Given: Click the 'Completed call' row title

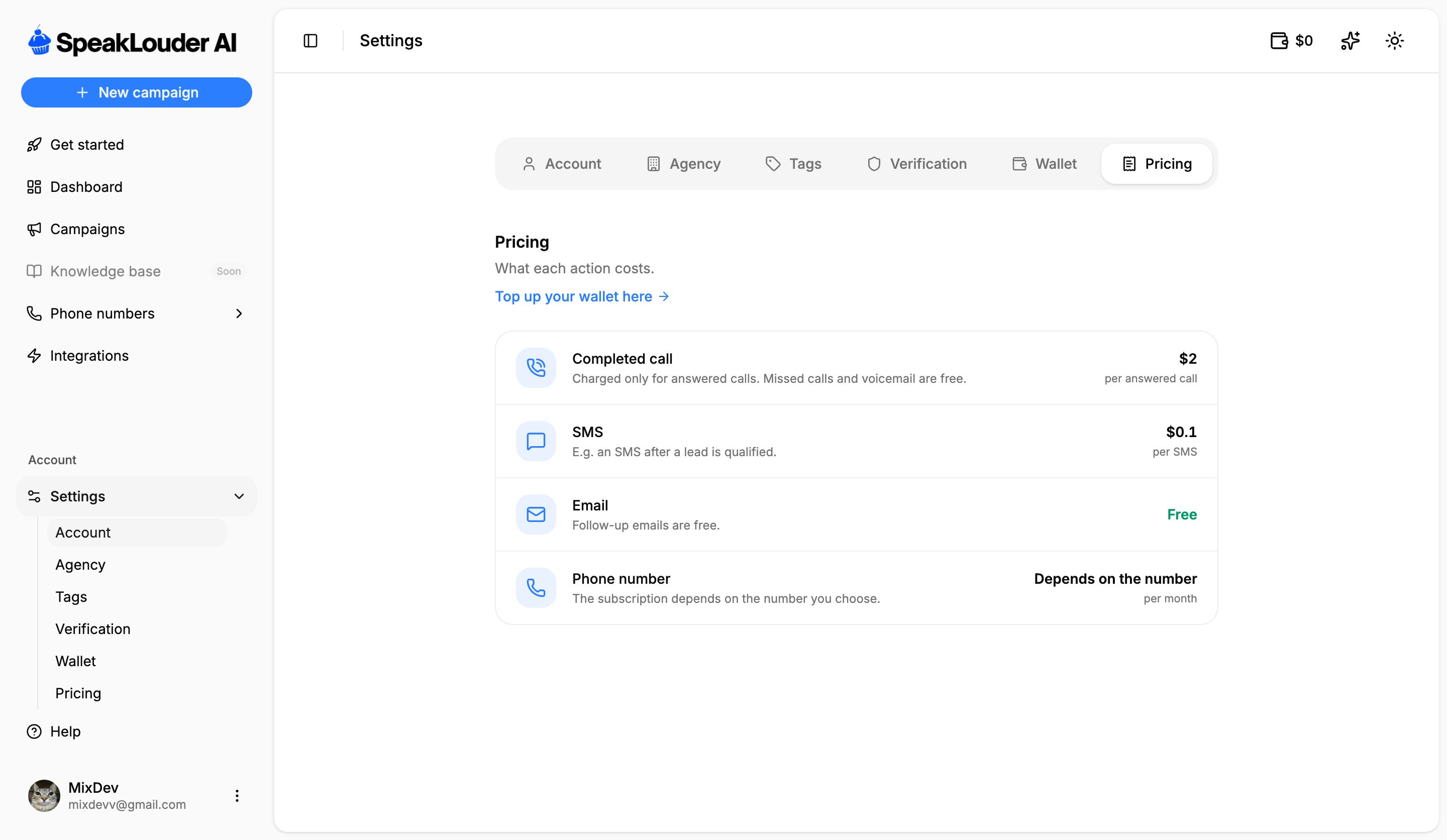Looking at the screenshot, I should pyautogui.click(x=622, y=359).
